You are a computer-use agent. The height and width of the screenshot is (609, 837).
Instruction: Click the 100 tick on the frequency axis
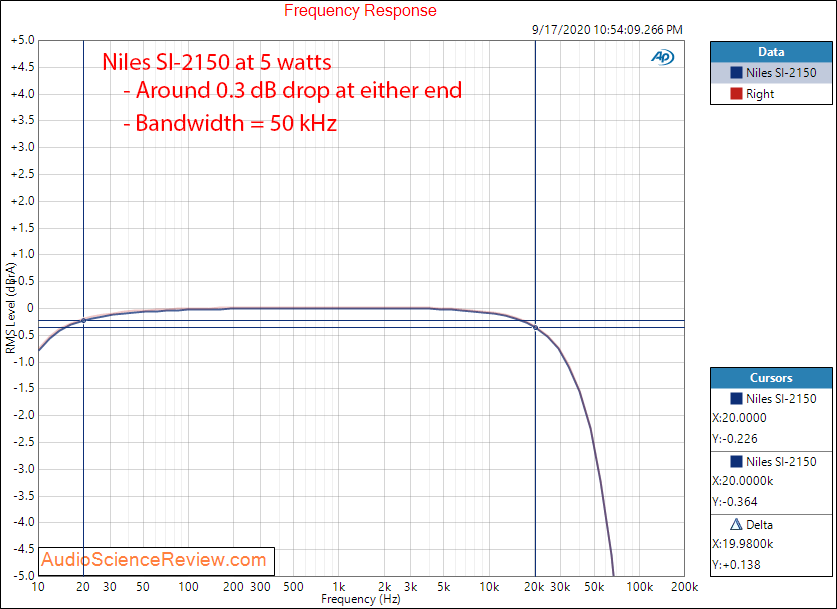point(188,587)
